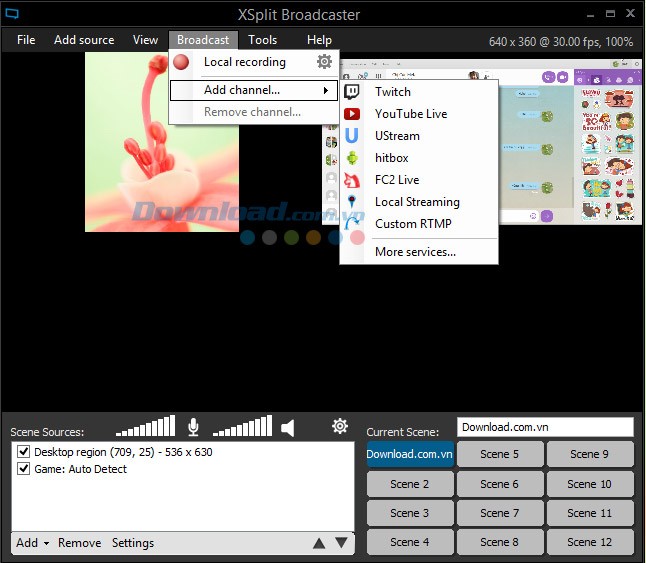Screen dimensions: 646x563
Task: Move source down with down arrow
Action: point(341,542)
